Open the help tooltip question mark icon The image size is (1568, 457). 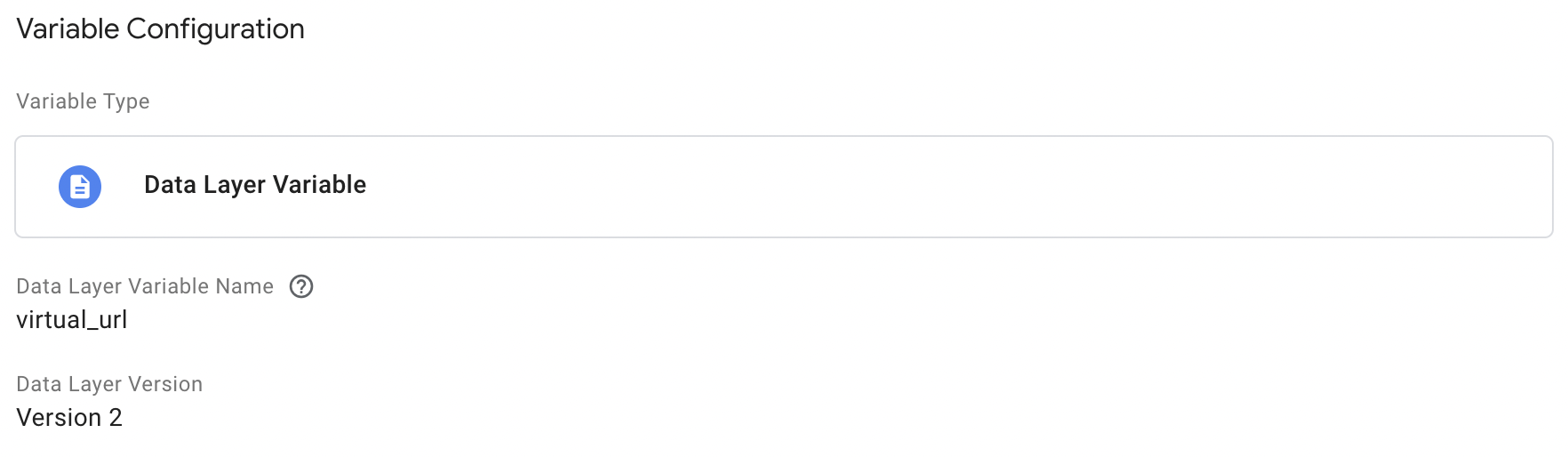click(301, 286)
